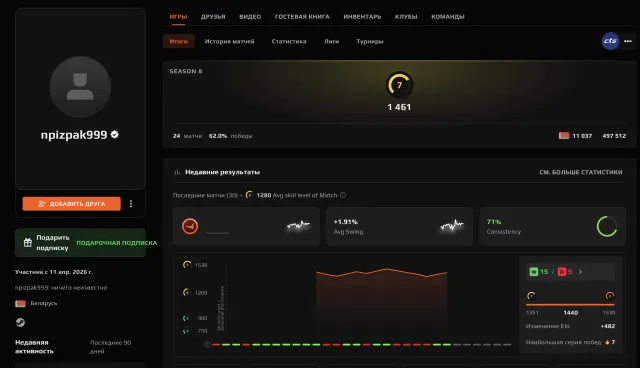Click the Изменение Elo +482 value
This screenshot has width=640, height=368.
pyautogui.click(x=608, y=326)
